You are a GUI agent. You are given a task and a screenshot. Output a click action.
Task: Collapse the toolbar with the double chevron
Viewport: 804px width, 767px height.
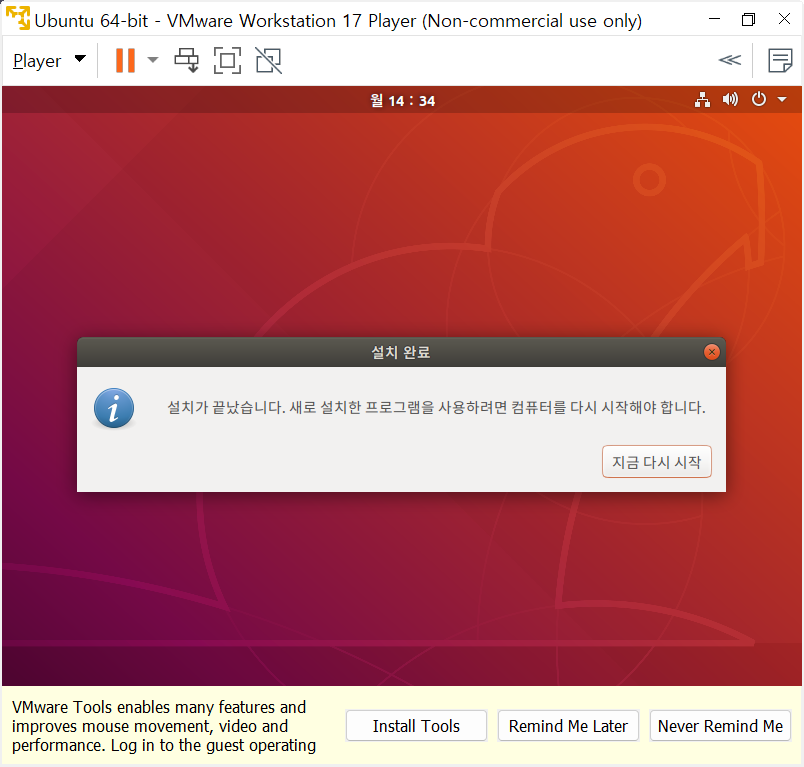coord(730,60)
